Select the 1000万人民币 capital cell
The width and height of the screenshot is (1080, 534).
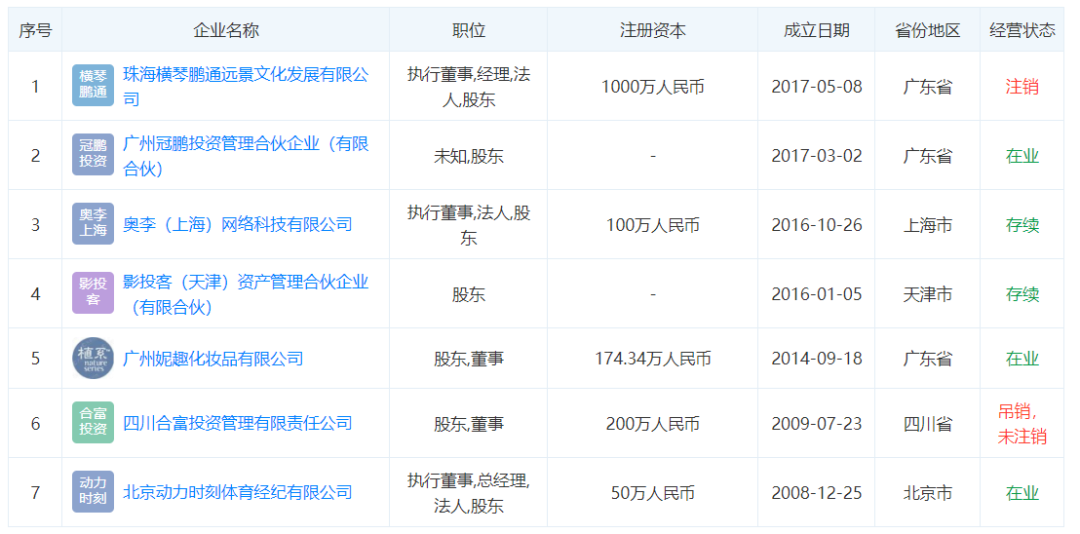click(x=652, y=87)
